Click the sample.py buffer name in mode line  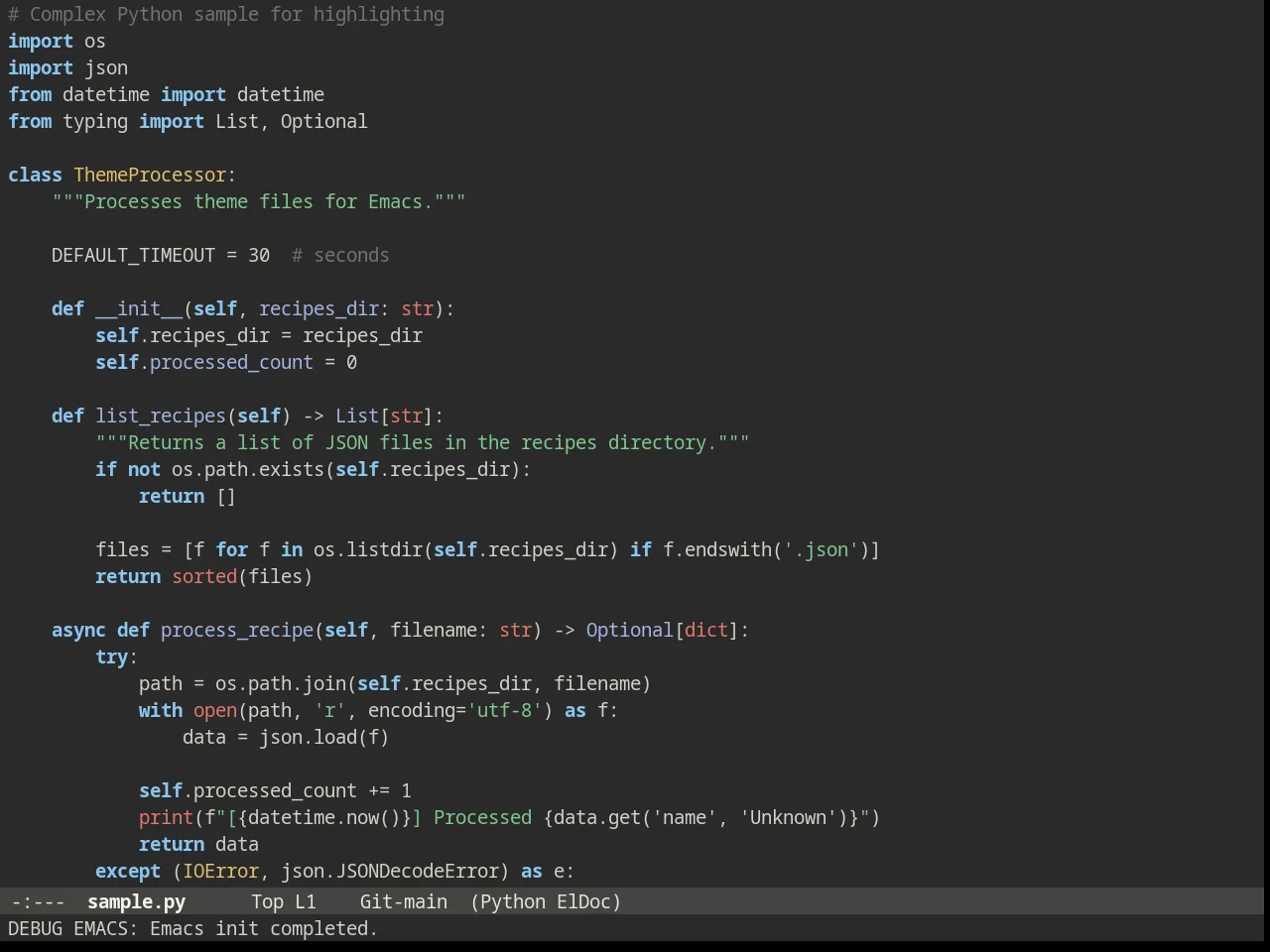click(136, 901)
